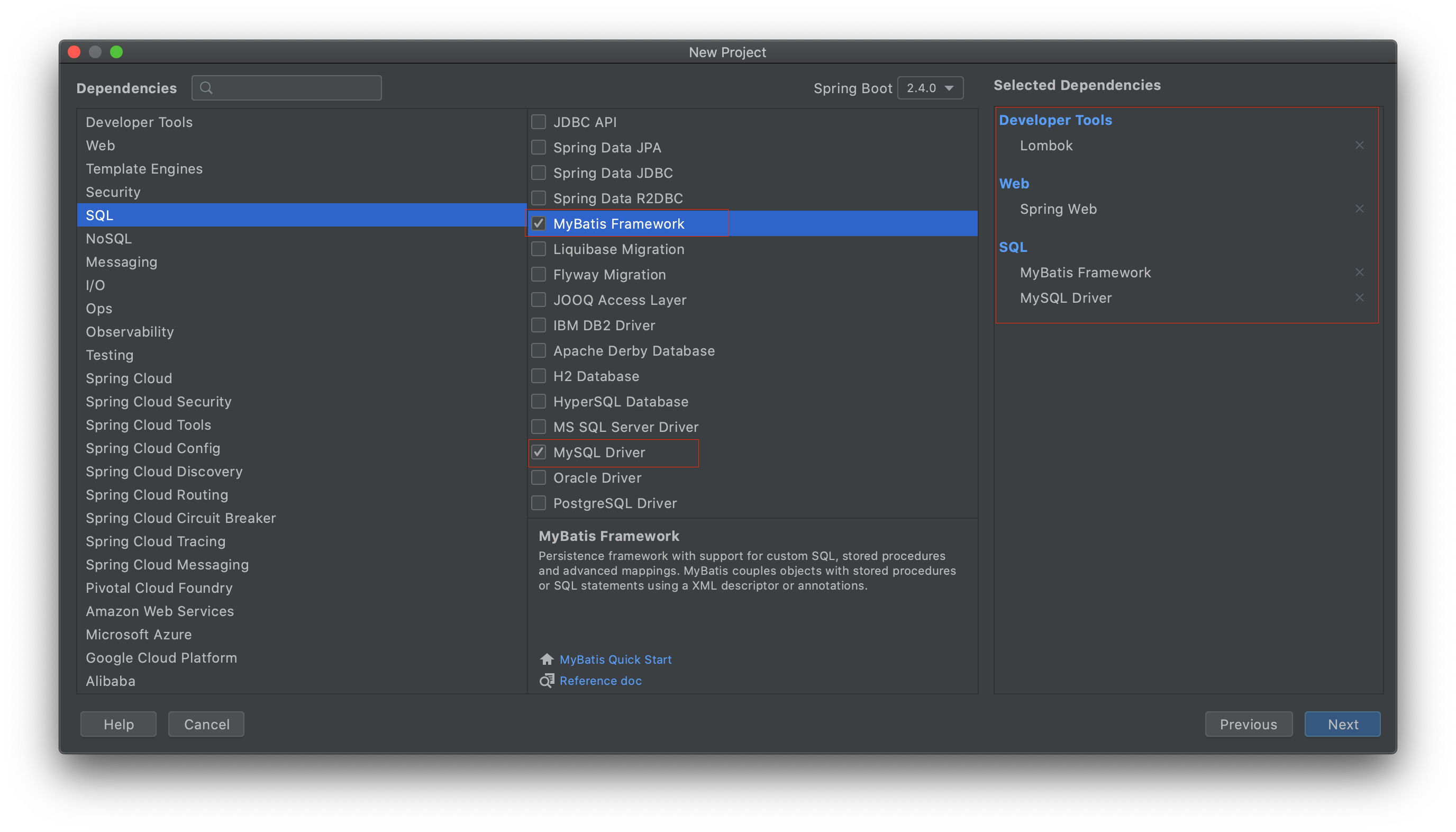Check the Oracle Driver checkbox
Image resolution: width=1456 pixels, height=832 pixels.
tap(539, 478)
